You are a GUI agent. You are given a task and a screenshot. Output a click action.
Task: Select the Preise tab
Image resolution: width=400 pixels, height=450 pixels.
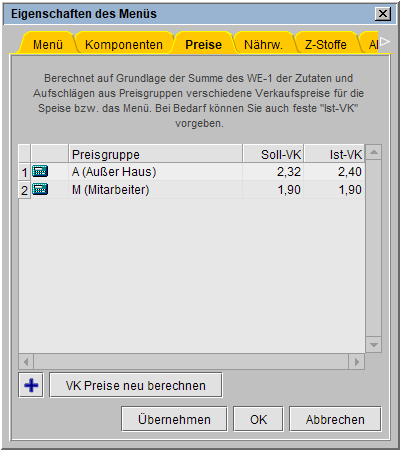click(x=203, y=44)
